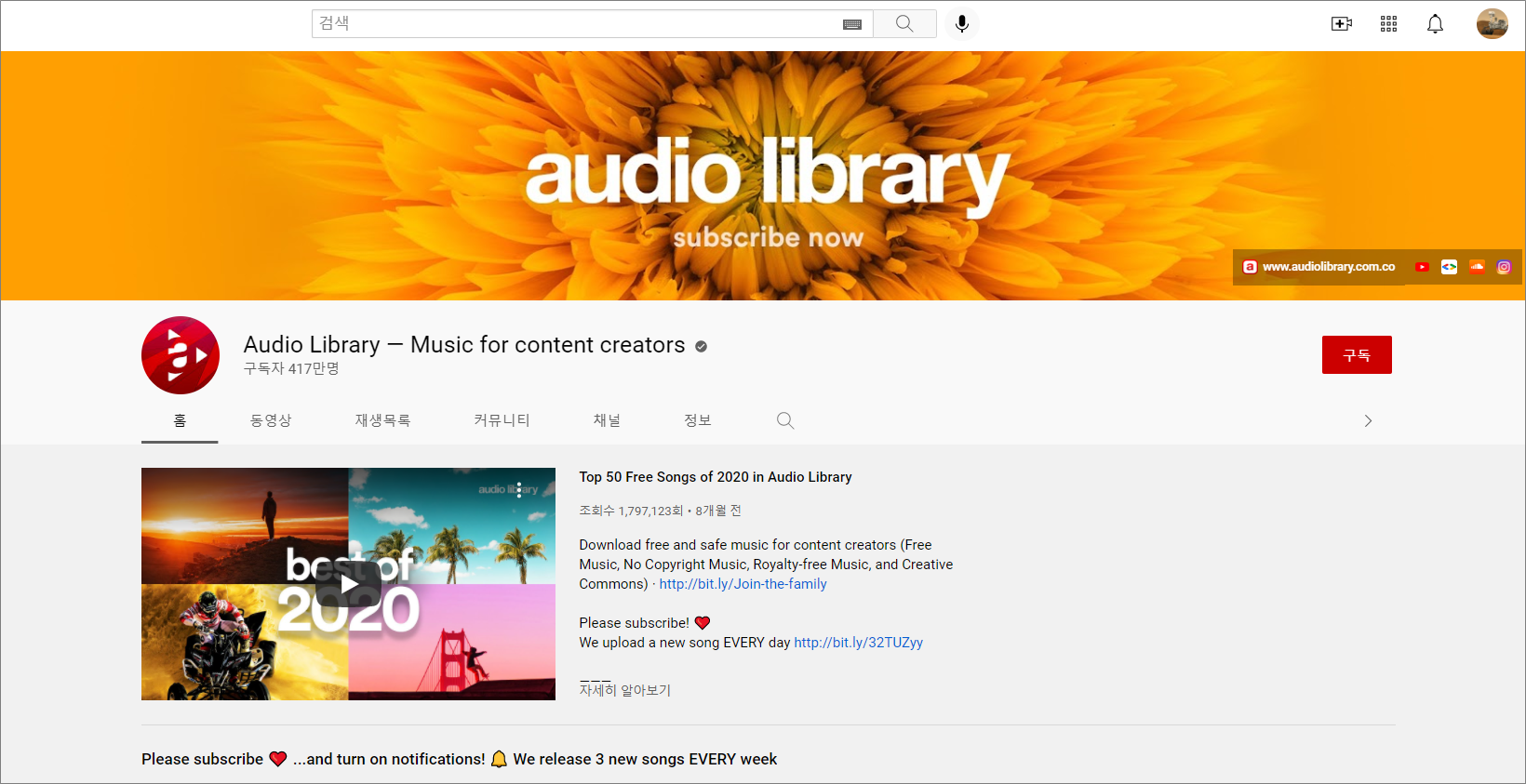This screenshot has width=1526, height=784.
Task: Show more channel tabs with right chevron
Action: (1368, 421)
